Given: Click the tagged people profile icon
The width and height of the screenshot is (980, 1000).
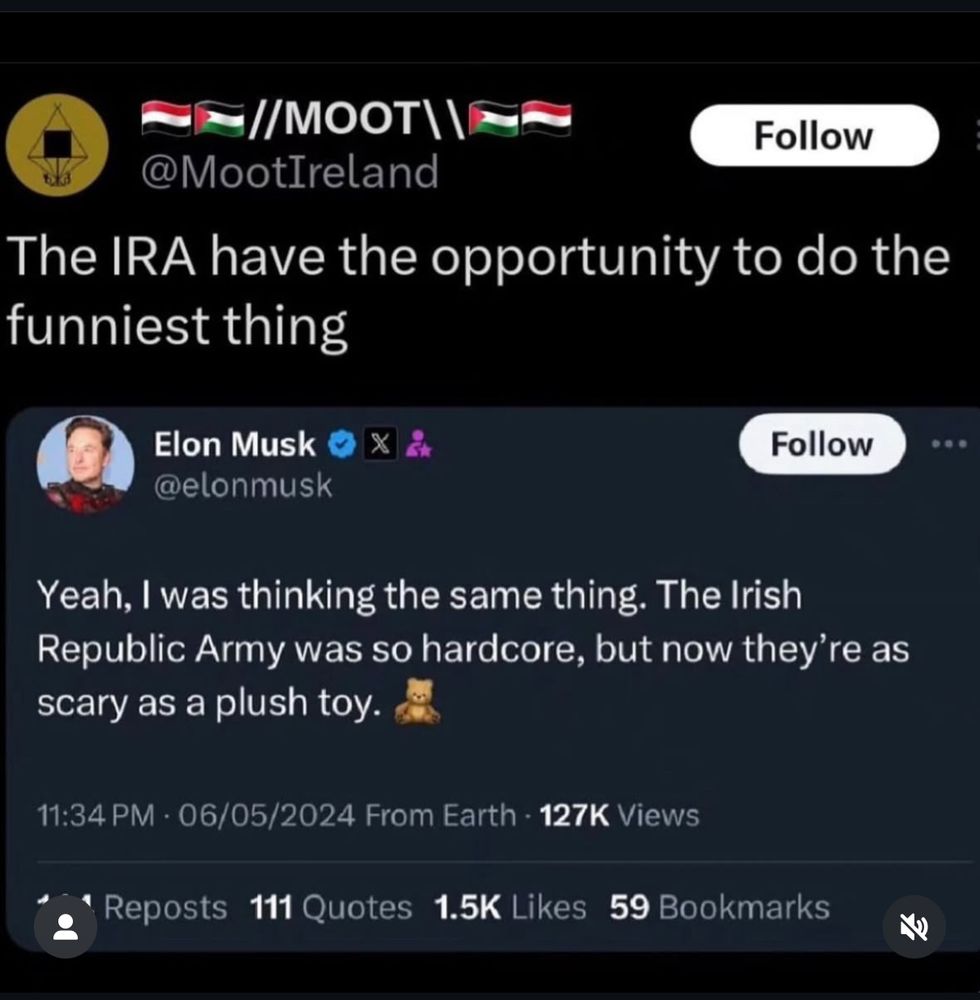Looking at the screenshot, I should point(66,927).
